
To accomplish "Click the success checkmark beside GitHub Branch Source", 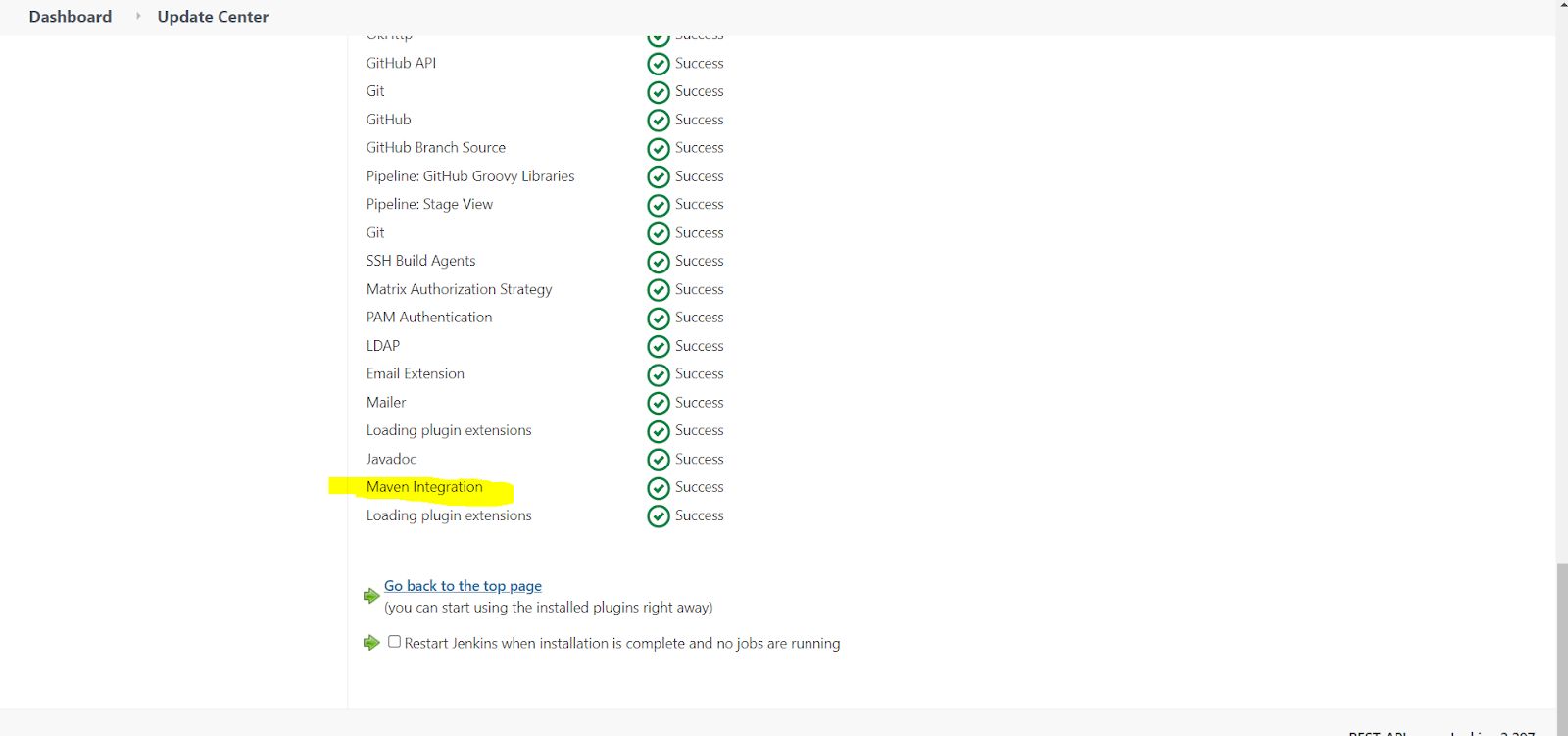I will (x=659, y=149).
